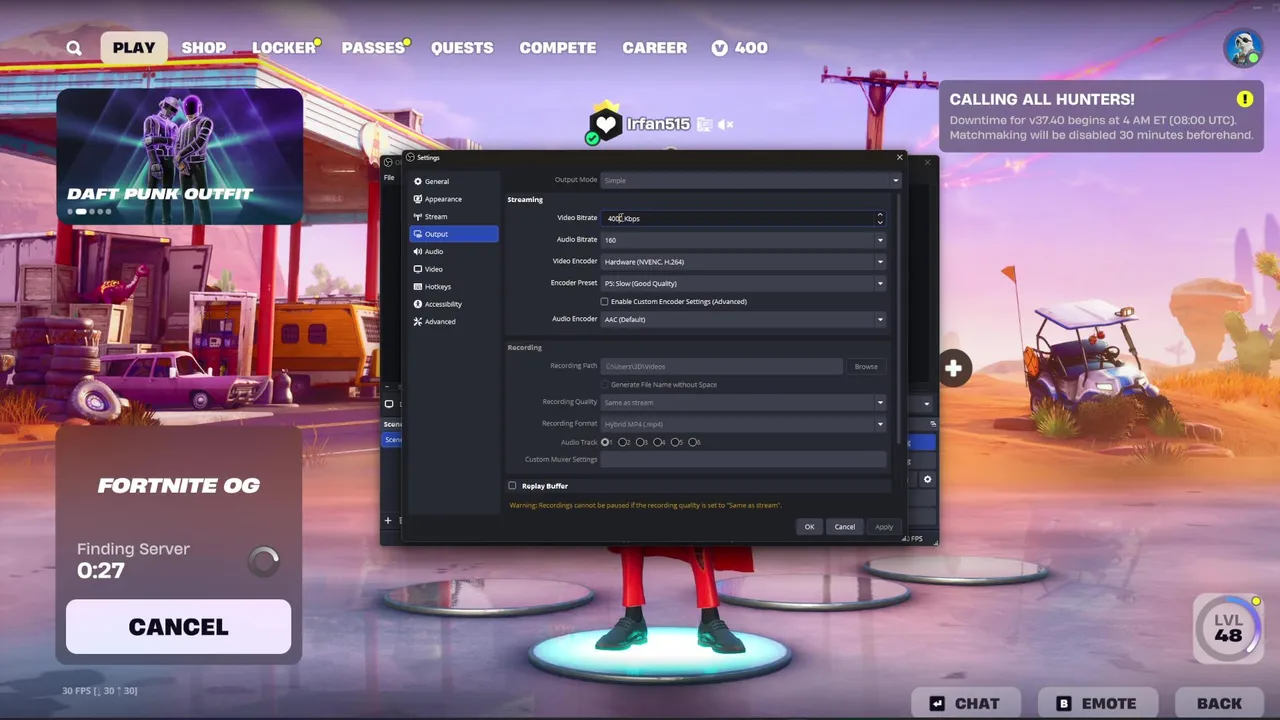
Task: Open the Calling All Hunters notification
Action: click(1101, 116)
